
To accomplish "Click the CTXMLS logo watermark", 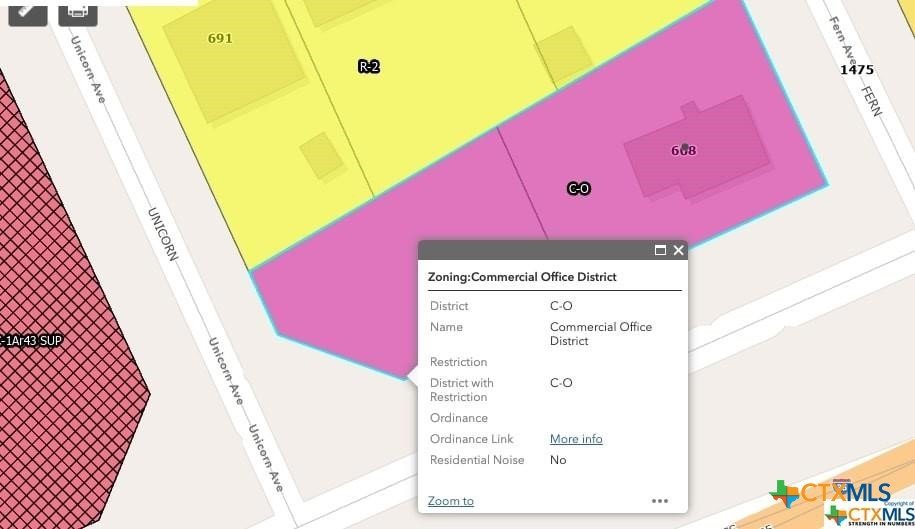I will click(x=830, y=492).
